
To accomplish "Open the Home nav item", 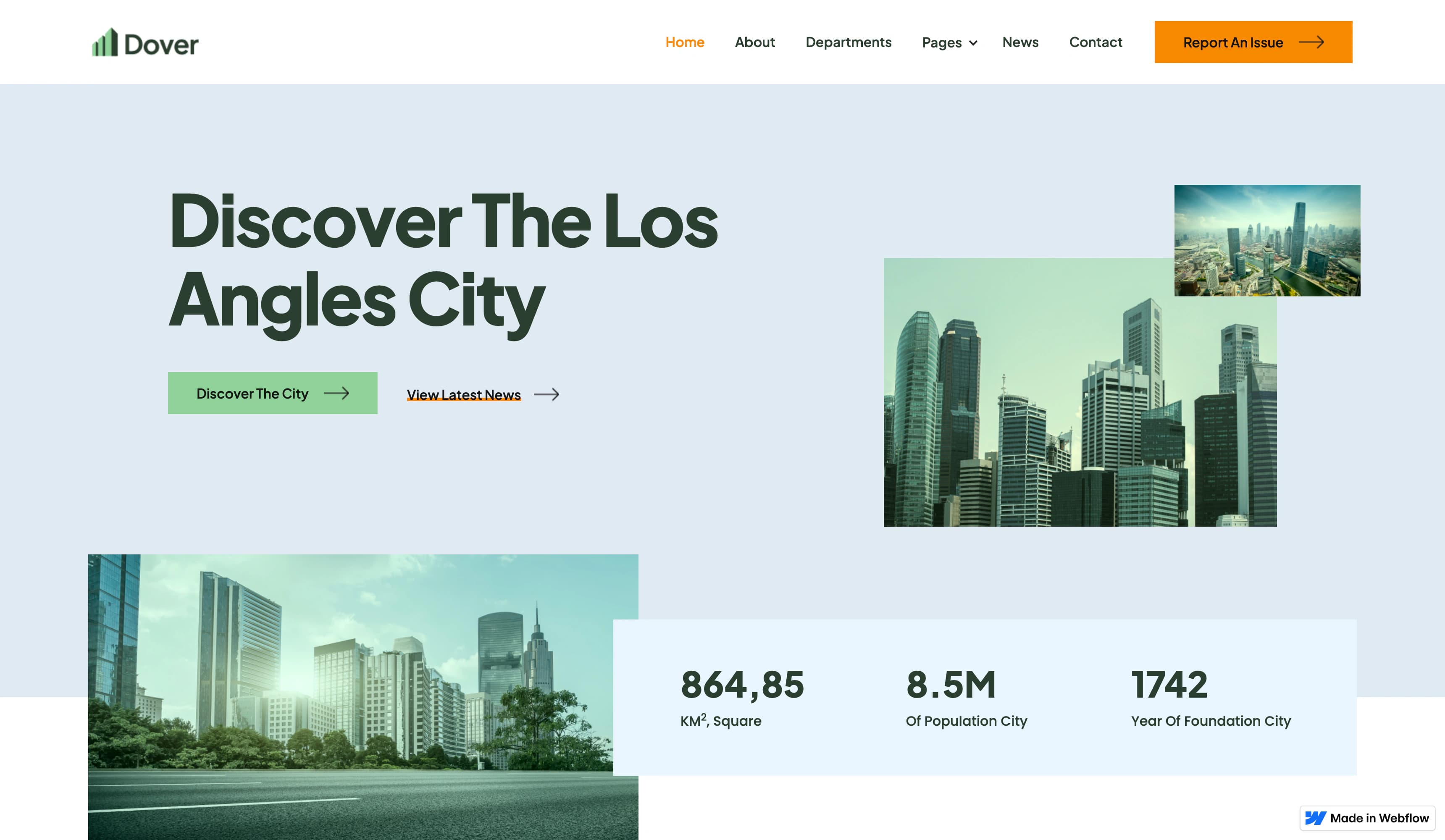I will (685, 42).
